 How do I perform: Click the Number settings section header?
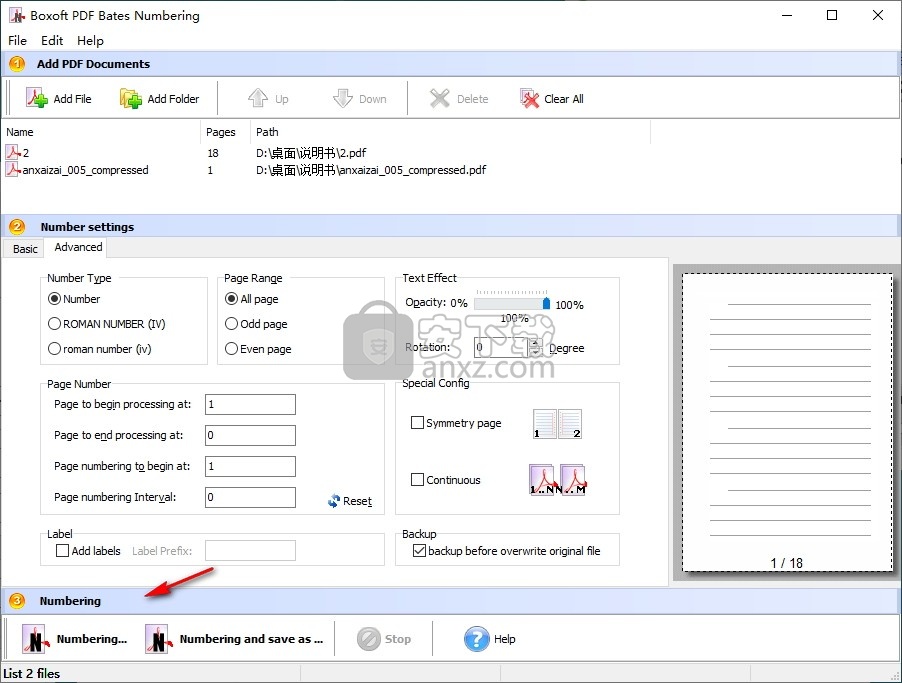(x=451, y=226)
